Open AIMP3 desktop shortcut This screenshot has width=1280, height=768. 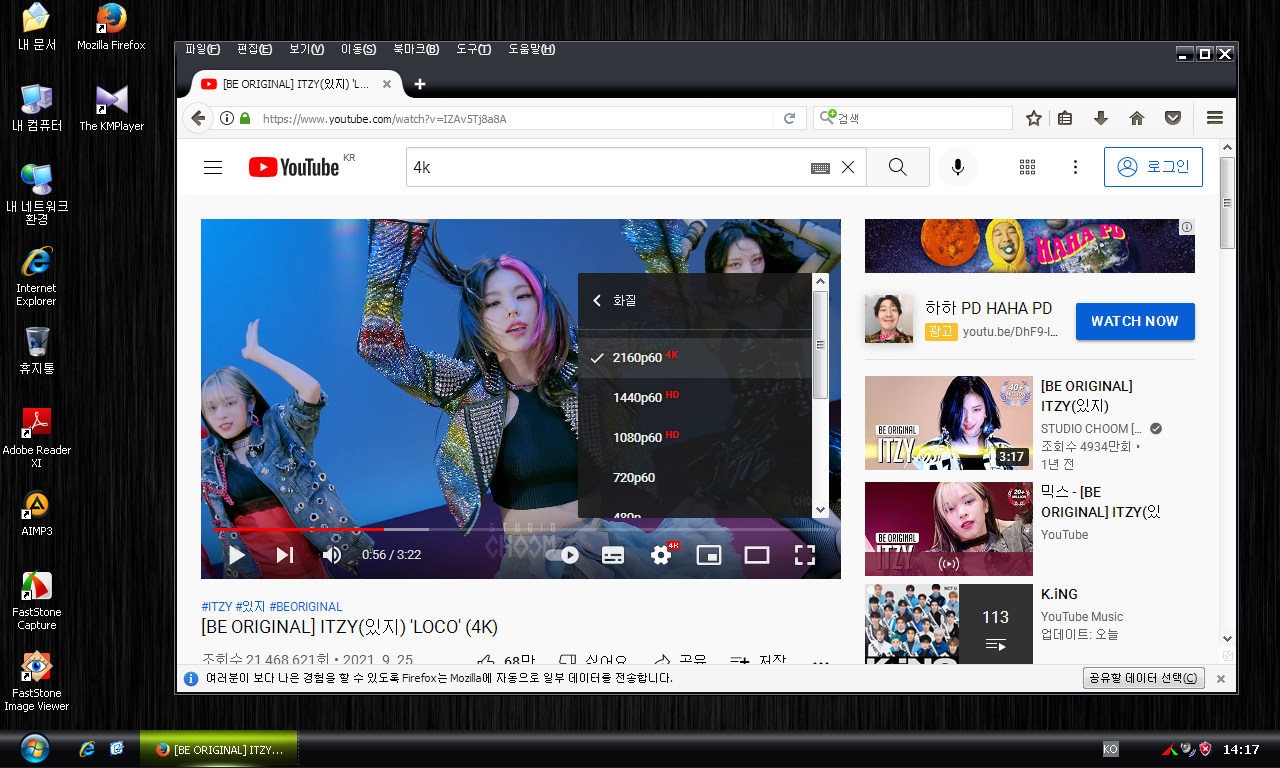(x=37, y=514)
